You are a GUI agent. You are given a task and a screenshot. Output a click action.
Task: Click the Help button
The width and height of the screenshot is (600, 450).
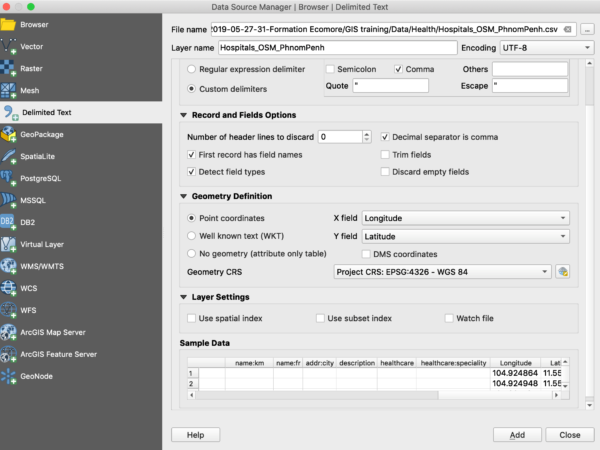[x=196, y=435]
